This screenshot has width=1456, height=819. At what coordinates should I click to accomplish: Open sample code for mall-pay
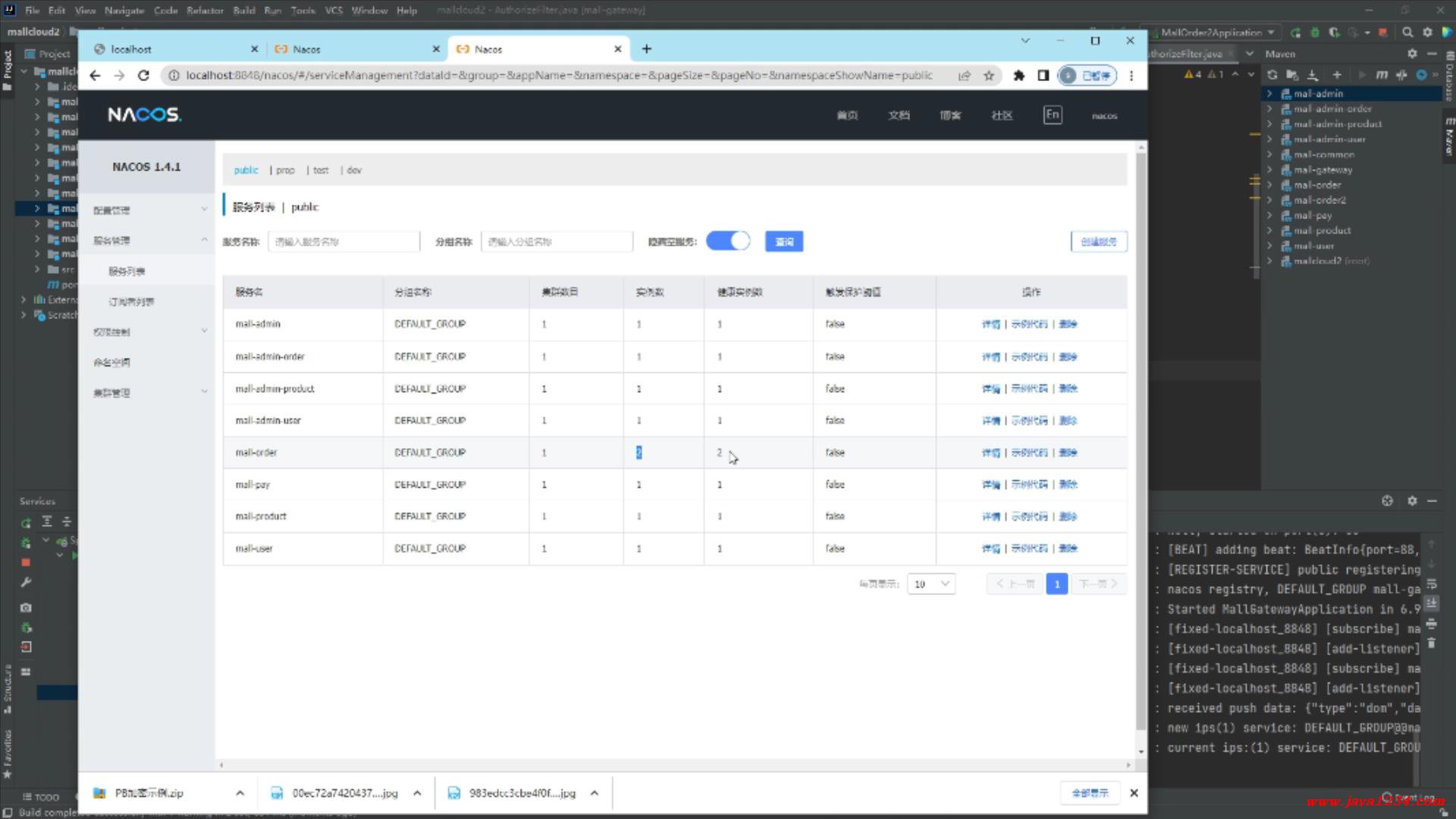1029,485
